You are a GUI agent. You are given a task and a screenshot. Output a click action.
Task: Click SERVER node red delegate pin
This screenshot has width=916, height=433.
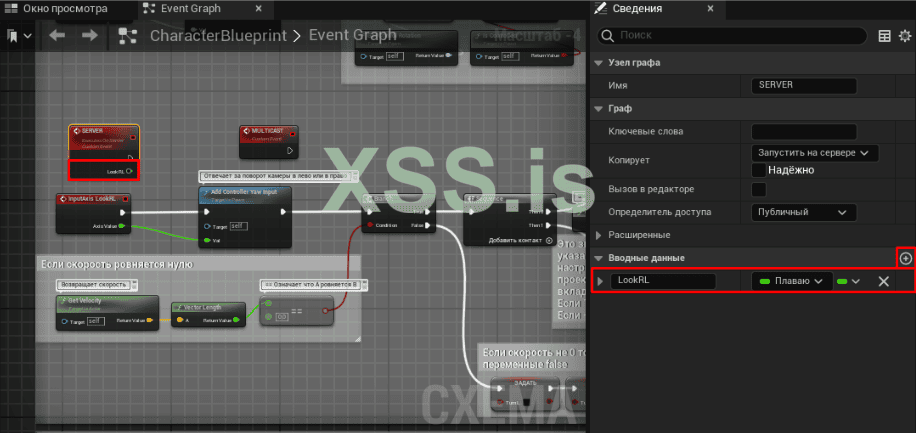pyautogui.click(x=133, y=137)
